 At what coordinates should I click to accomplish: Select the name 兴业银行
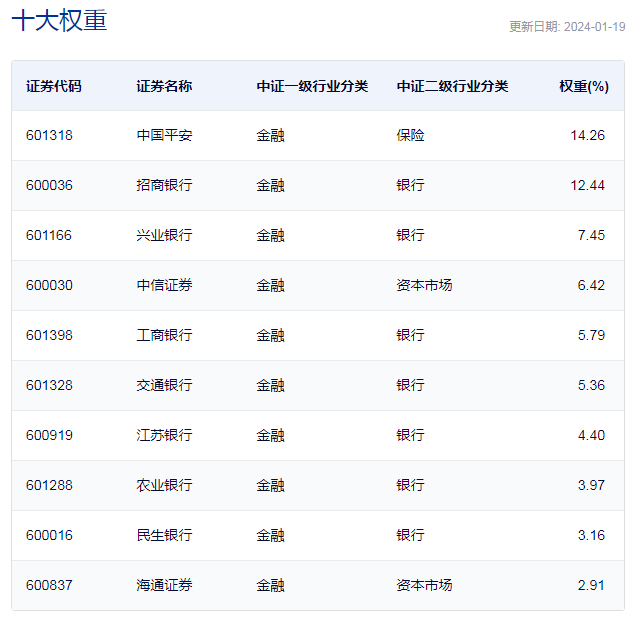(164, 235)
